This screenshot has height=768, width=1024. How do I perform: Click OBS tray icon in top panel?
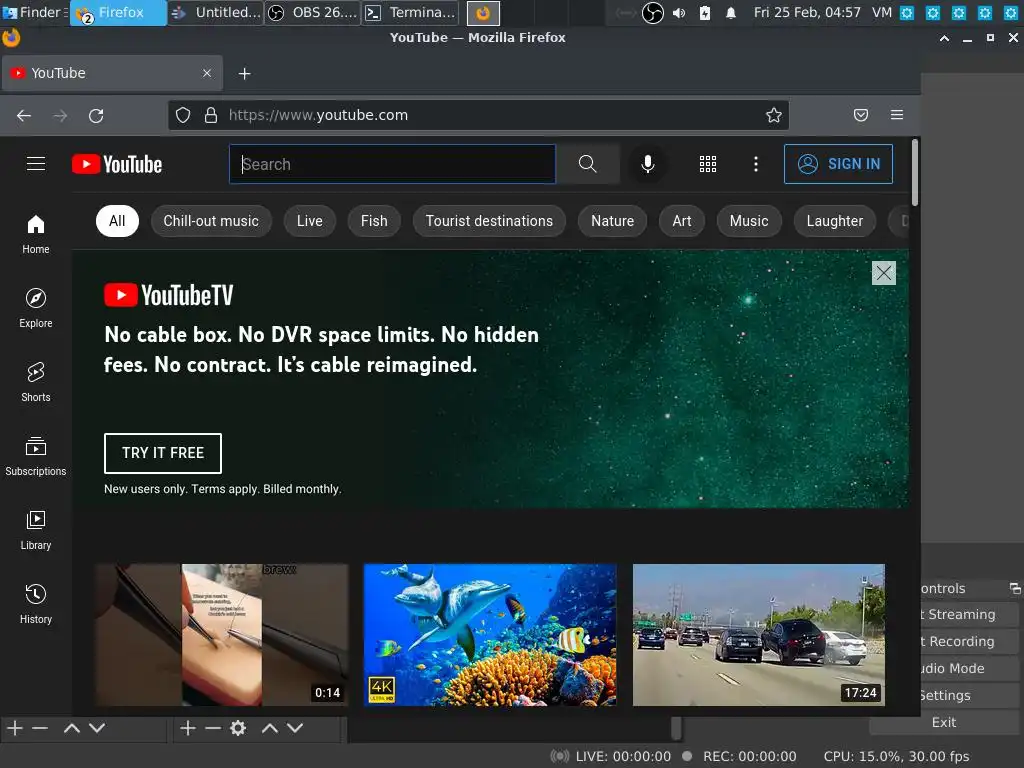652,12
